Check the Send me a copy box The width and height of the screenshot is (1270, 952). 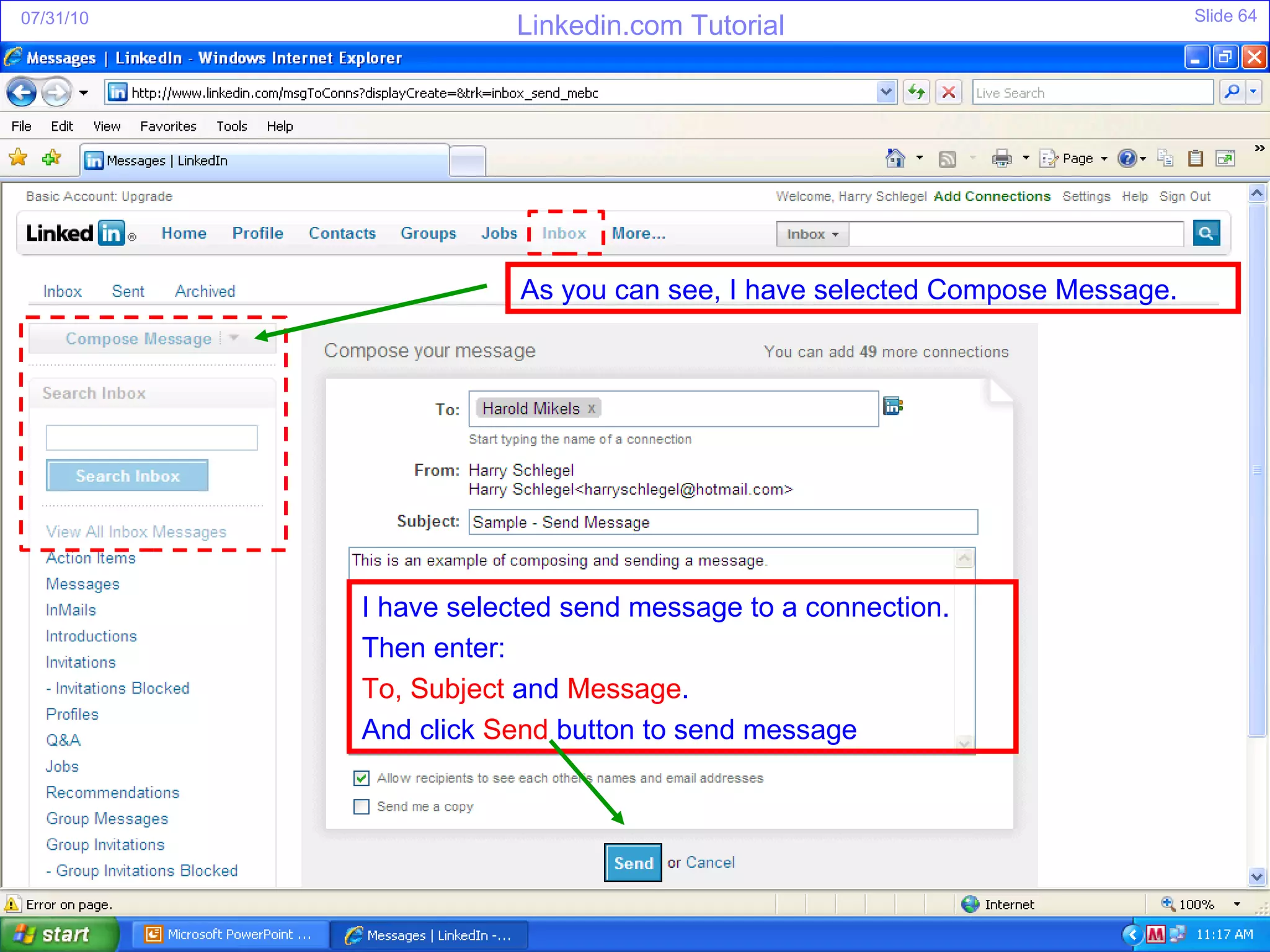362,806
